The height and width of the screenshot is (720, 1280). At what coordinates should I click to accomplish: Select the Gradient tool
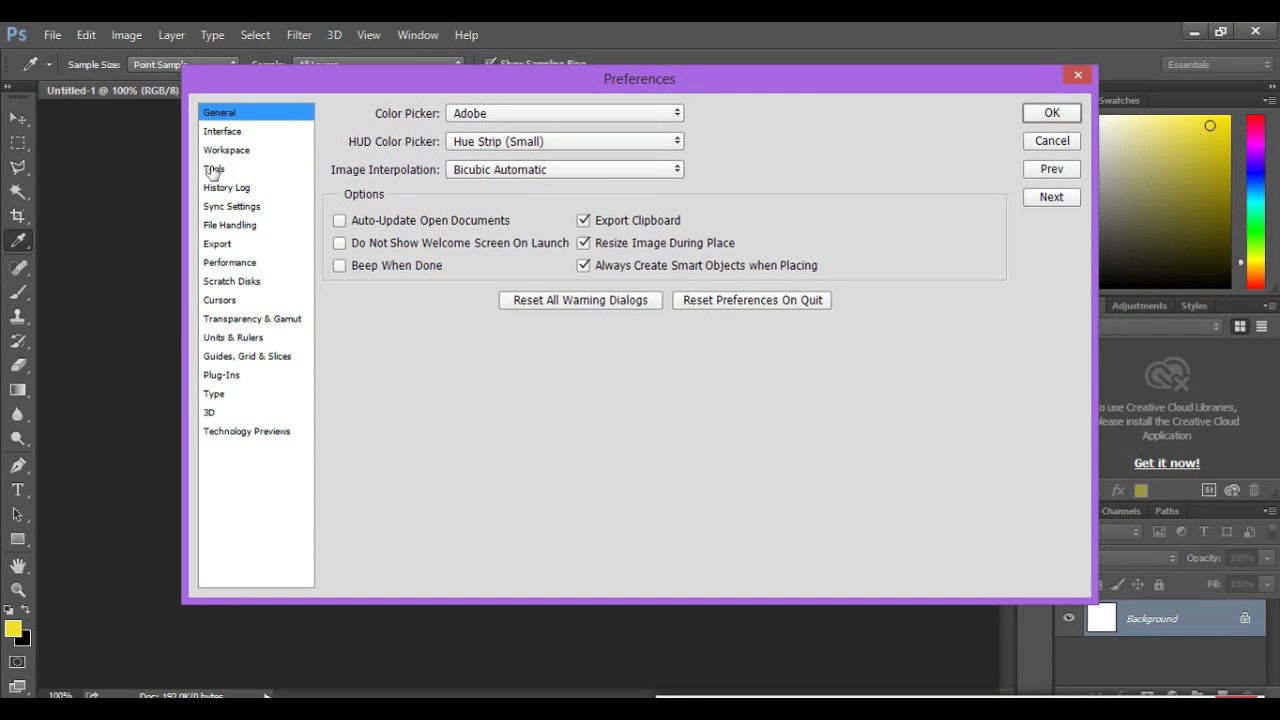coord(18,390)
